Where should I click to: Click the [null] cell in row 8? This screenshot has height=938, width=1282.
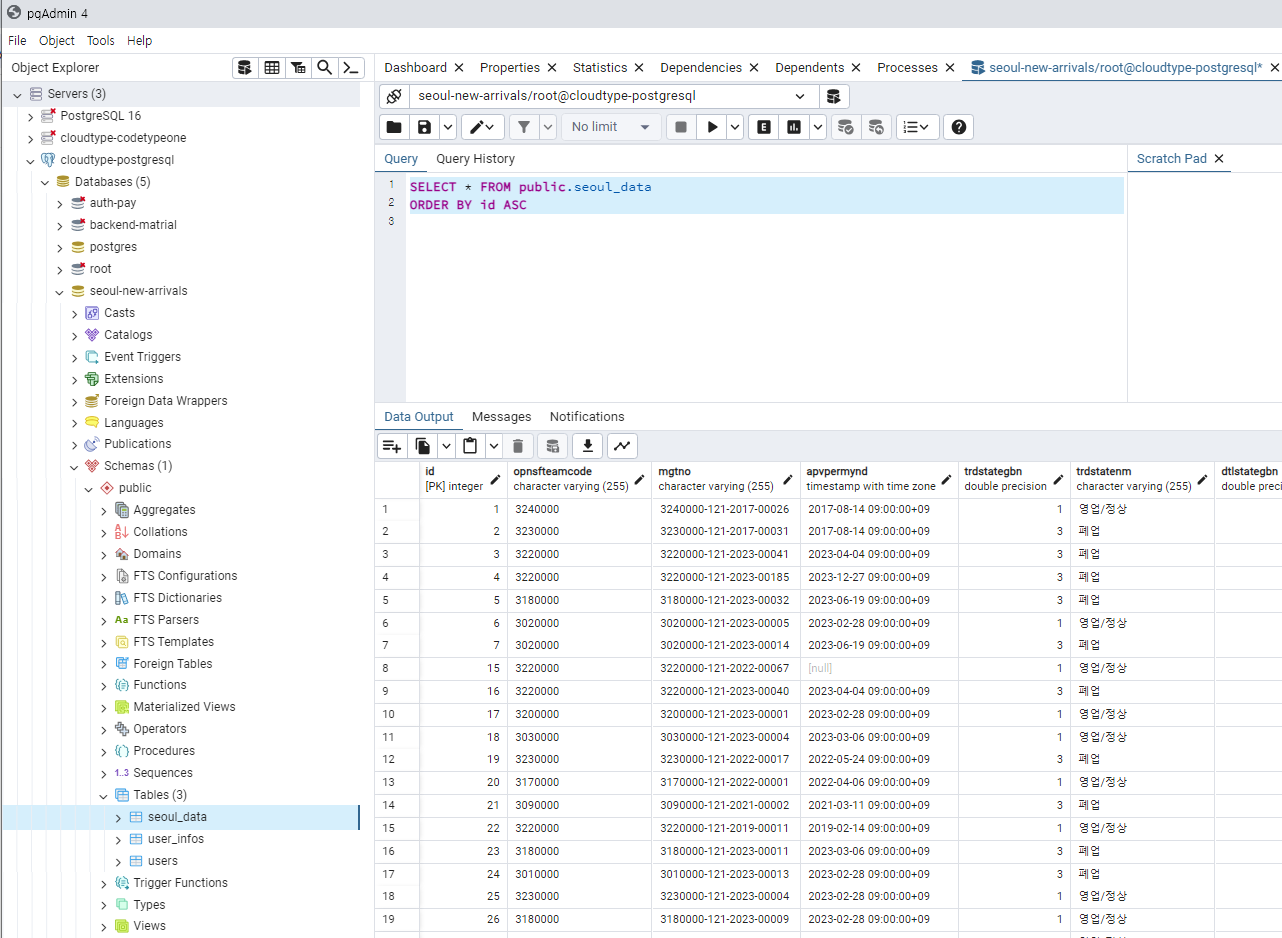tap(877, 668)
